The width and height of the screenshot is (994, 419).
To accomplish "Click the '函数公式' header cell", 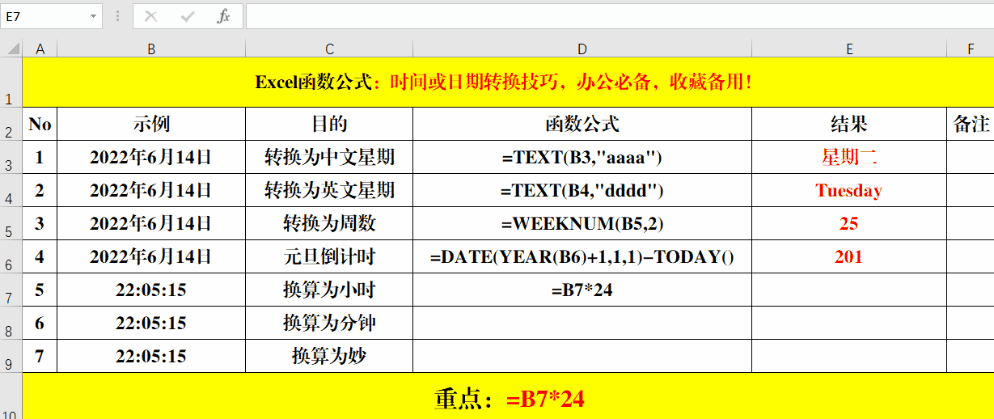I will coord(582,124).
